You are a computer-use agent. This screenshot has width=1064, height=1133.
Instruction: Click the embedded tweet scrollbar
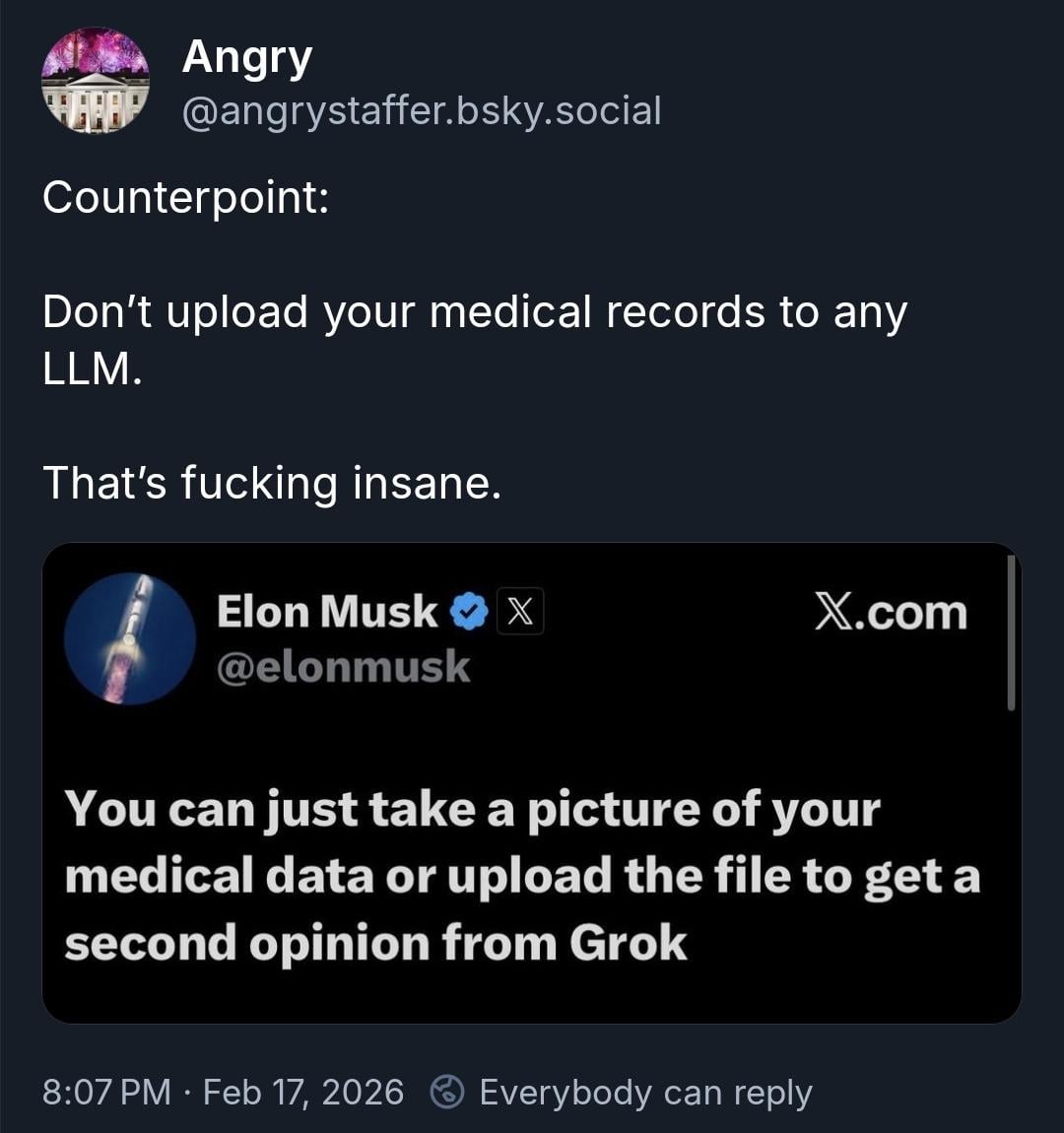pos(1011,633)
